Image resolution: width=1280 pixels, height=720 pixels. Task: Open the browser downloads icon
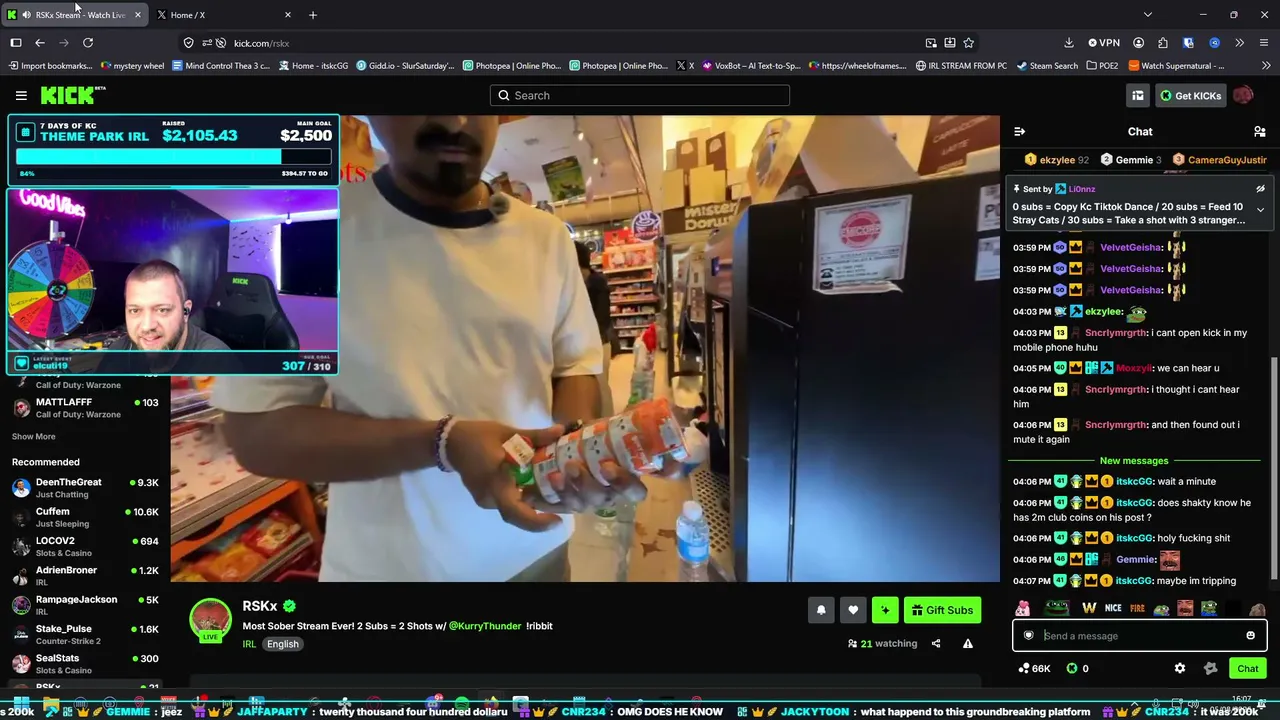[x=1068, y=43]
